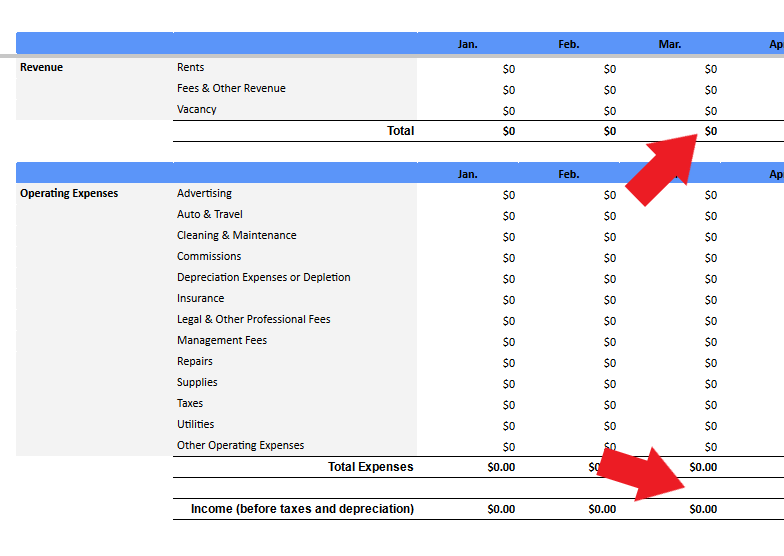Select revenue Total value for Feb.
784x556 pixels.
[610, 132]
